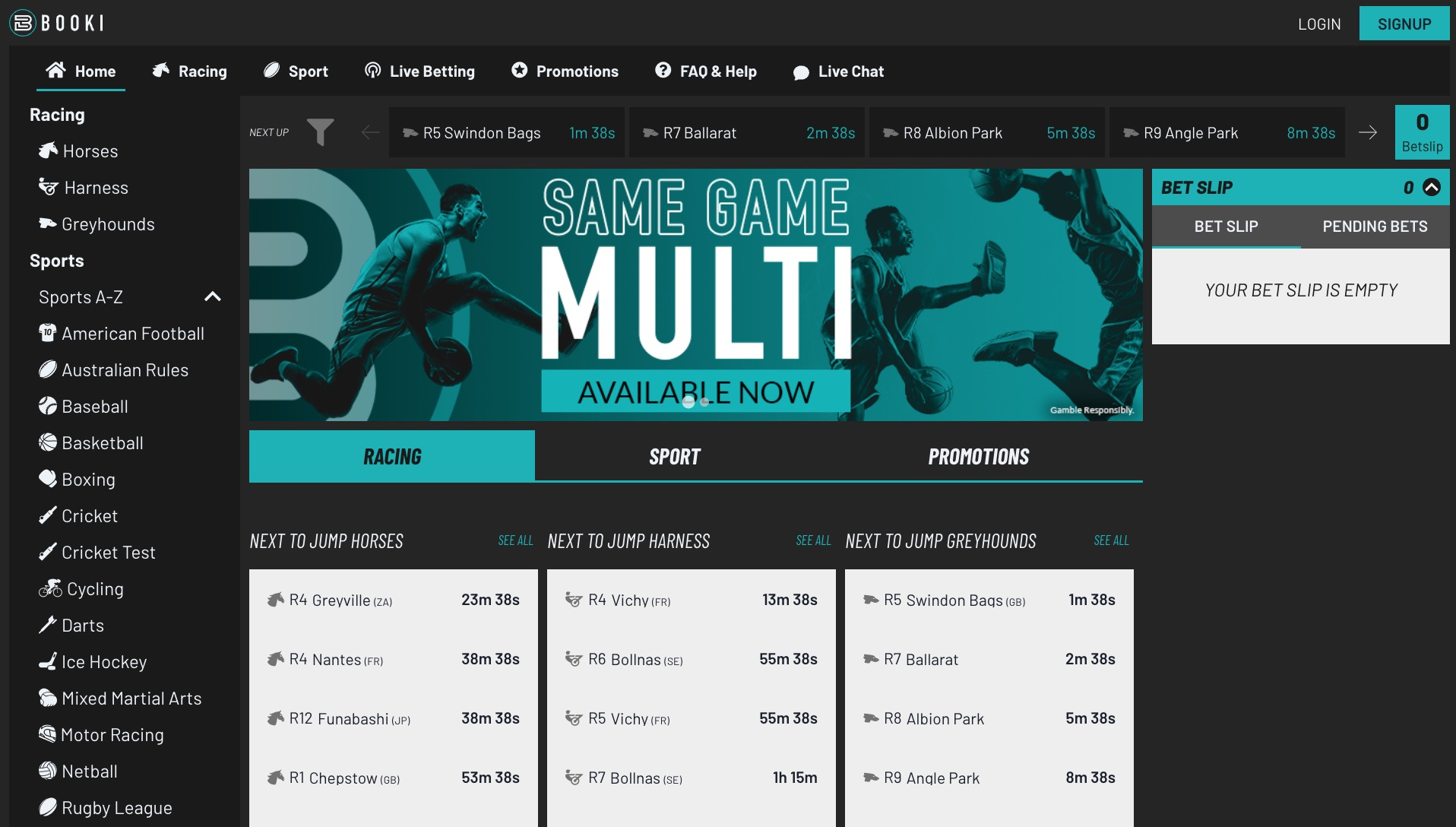Image resolution: width=1456 pixels, height=827 pixels.
Task: Switch to the Racing tab
Action: pos(392,456)
